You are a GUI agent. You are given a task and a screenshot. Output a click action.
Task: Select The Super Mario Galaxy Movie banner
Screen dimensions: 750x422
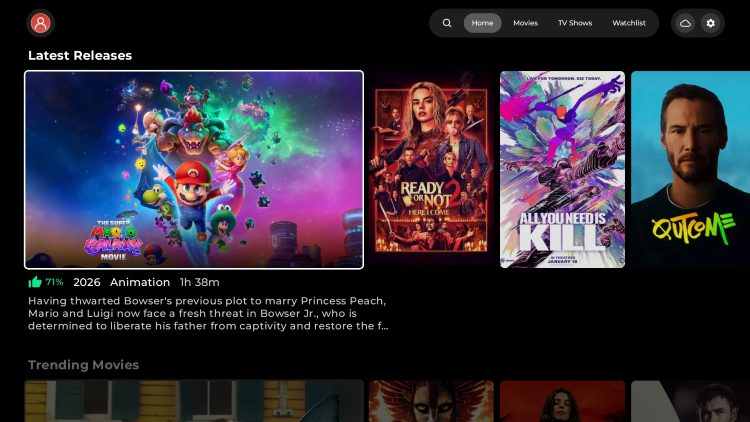click(x=194, y=170)
